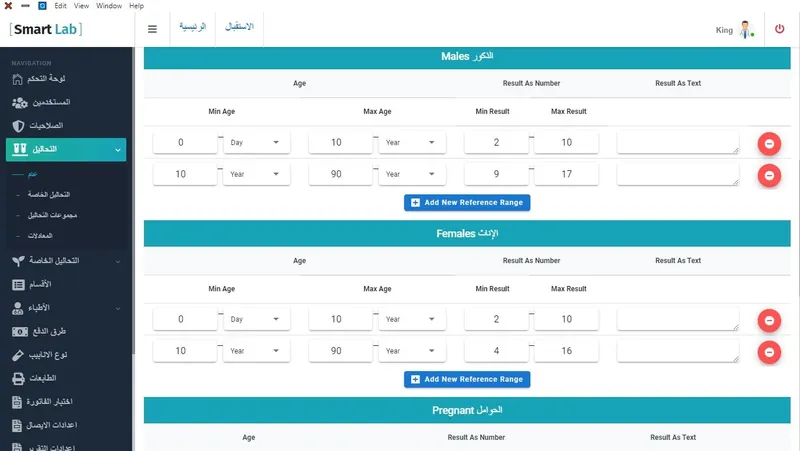Viewport: 800px width, 451px height.
Task: Open Day unit dropdown in first Males row
Action: [x=257, y=142]
